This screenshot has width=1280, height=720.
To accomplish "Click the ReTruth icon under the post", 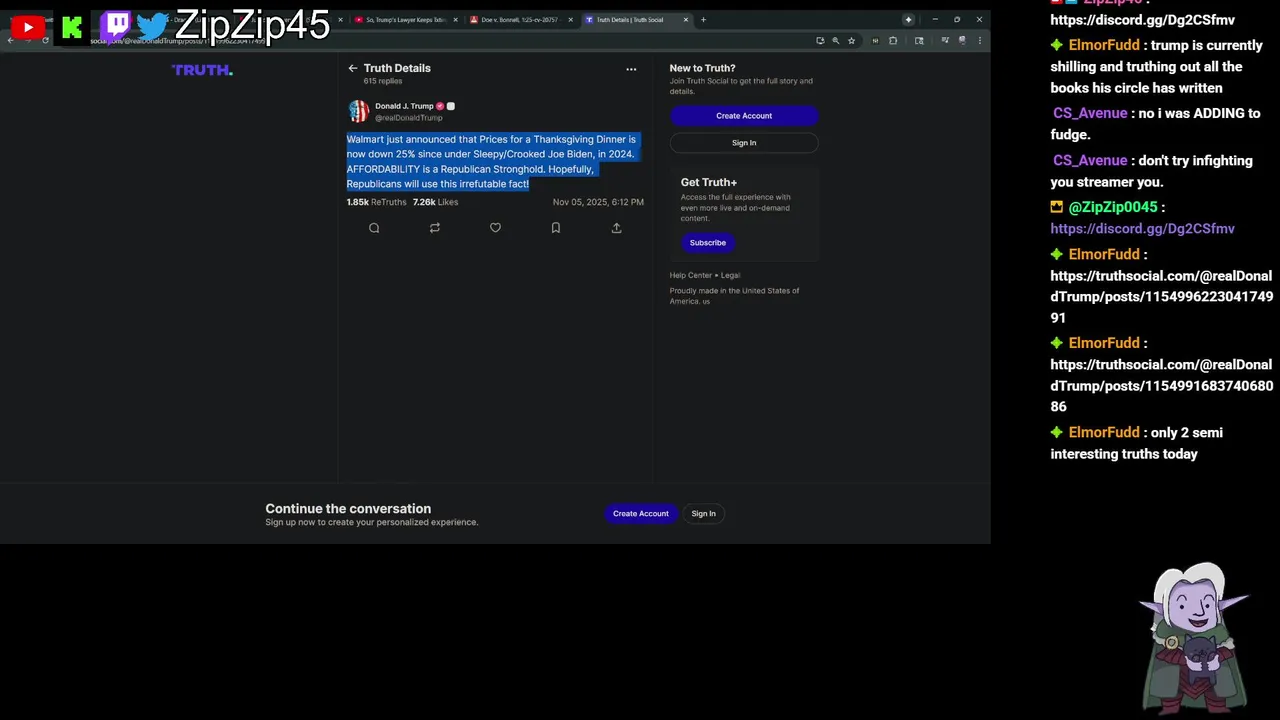I will pyautogui.click(x=434, y=228).
